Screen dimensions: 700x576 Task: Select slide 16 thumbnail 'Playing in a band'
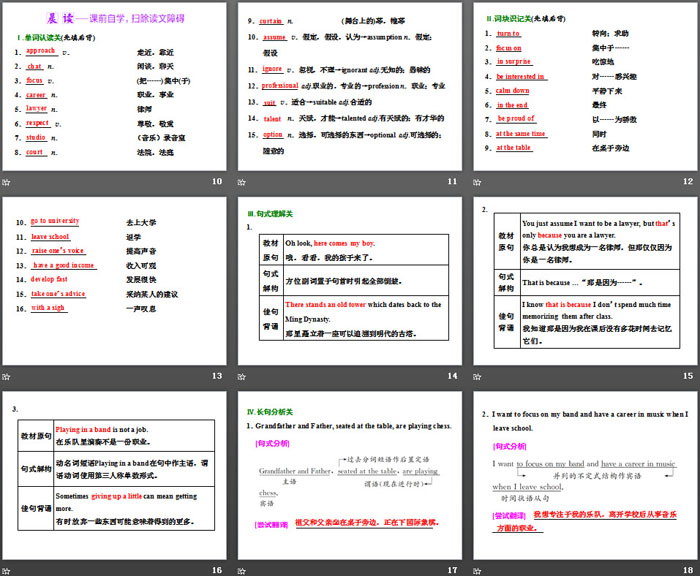tap(114, 476)
